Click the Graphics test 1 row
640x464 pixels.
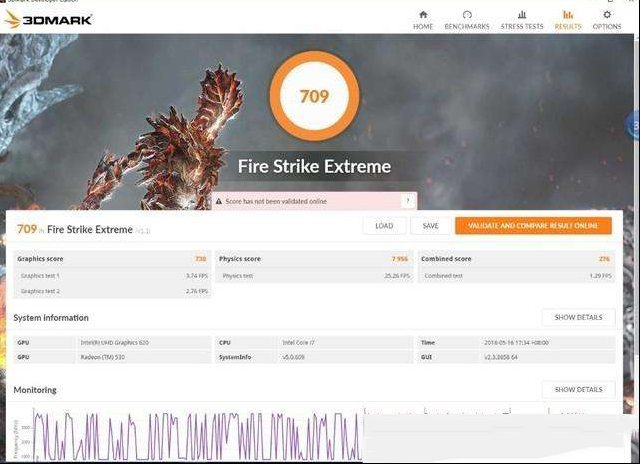112,276
